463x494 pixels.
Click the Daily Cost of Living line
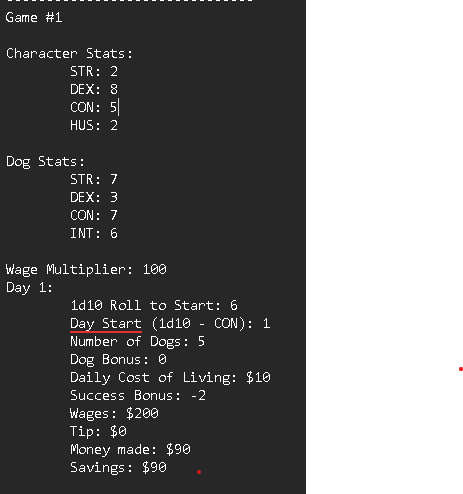[x=170, y=377]
